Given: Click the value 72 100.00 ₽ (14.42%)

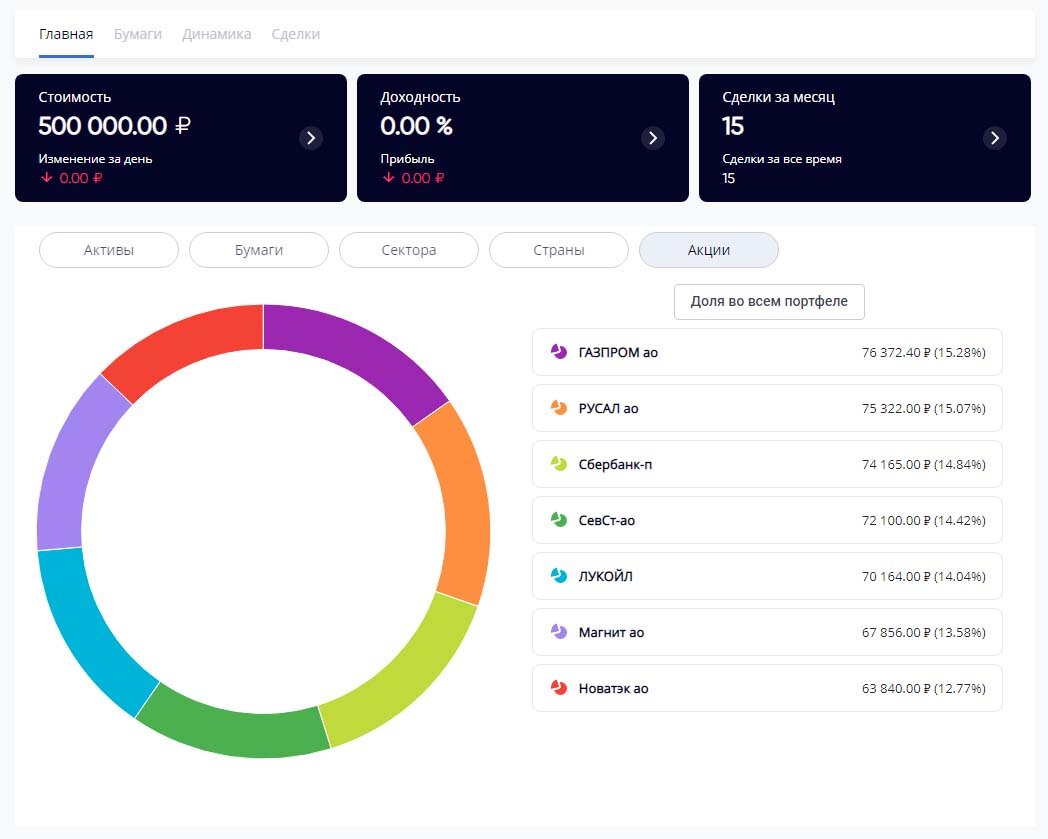Looking at the screenshot, I should (x=923, y=520).
